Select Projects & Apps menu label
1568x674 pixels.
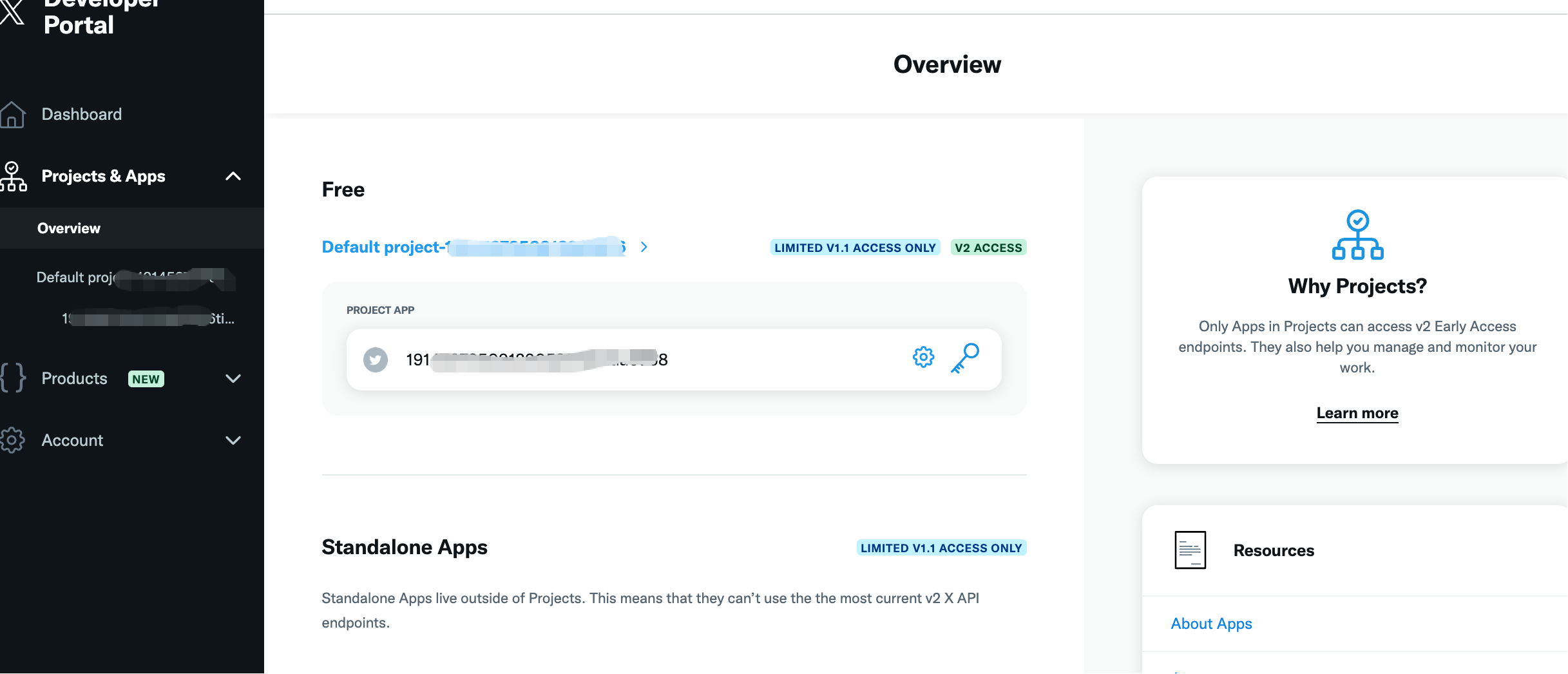(x=103, y=176)
